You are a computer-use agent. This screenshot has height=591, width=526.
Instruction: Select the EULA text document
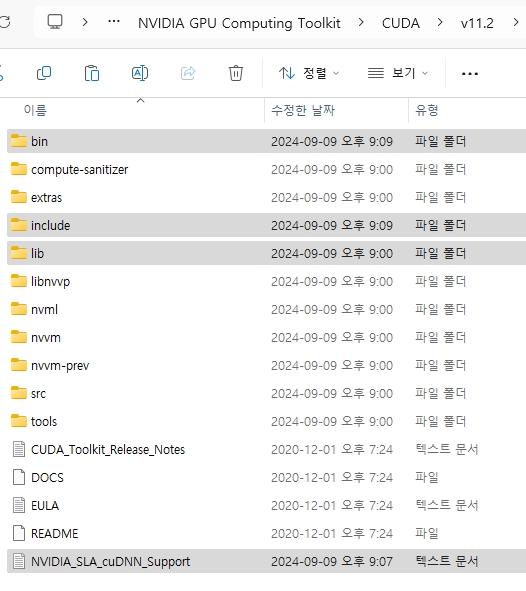pos(266,505)
